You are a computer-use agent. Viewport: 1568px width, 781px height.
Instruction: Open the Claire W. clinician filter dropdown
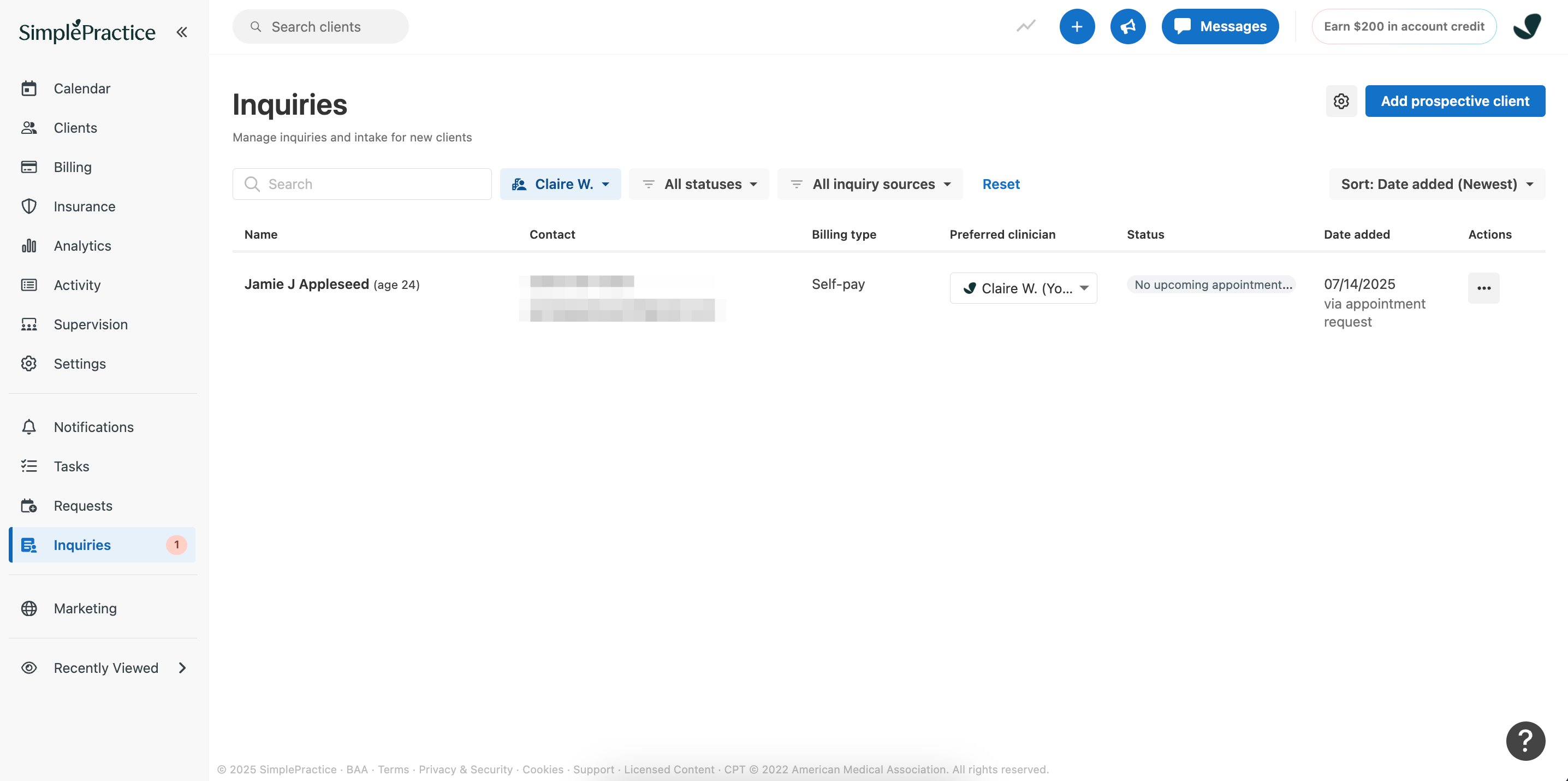click(x=561, y=184)
